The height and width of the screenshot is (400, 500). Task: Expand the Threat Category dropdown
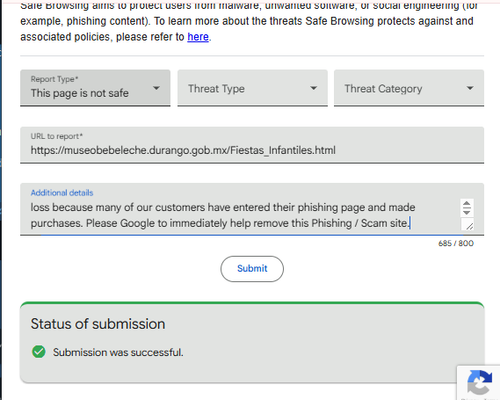409,88
